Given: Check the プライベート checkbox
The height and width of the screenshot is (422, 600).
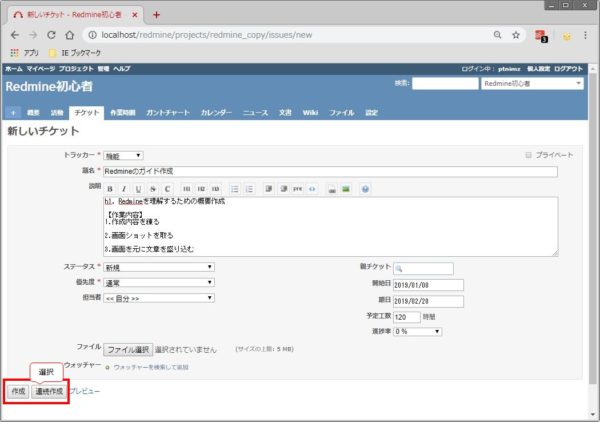Looking at the screenshot, I should [528, 155].
